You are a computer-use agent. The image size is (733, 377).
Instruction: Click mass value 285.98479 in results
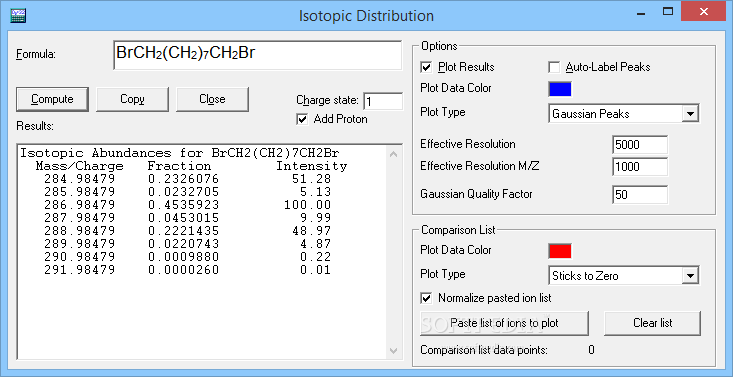pyautogui.click(x=79, y=192)
